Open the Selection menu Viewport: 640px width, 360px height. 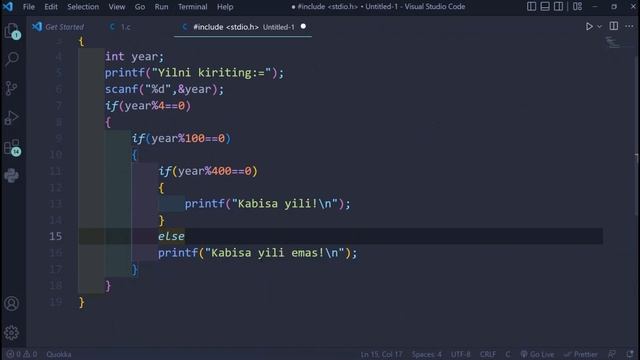click(83, 7)
